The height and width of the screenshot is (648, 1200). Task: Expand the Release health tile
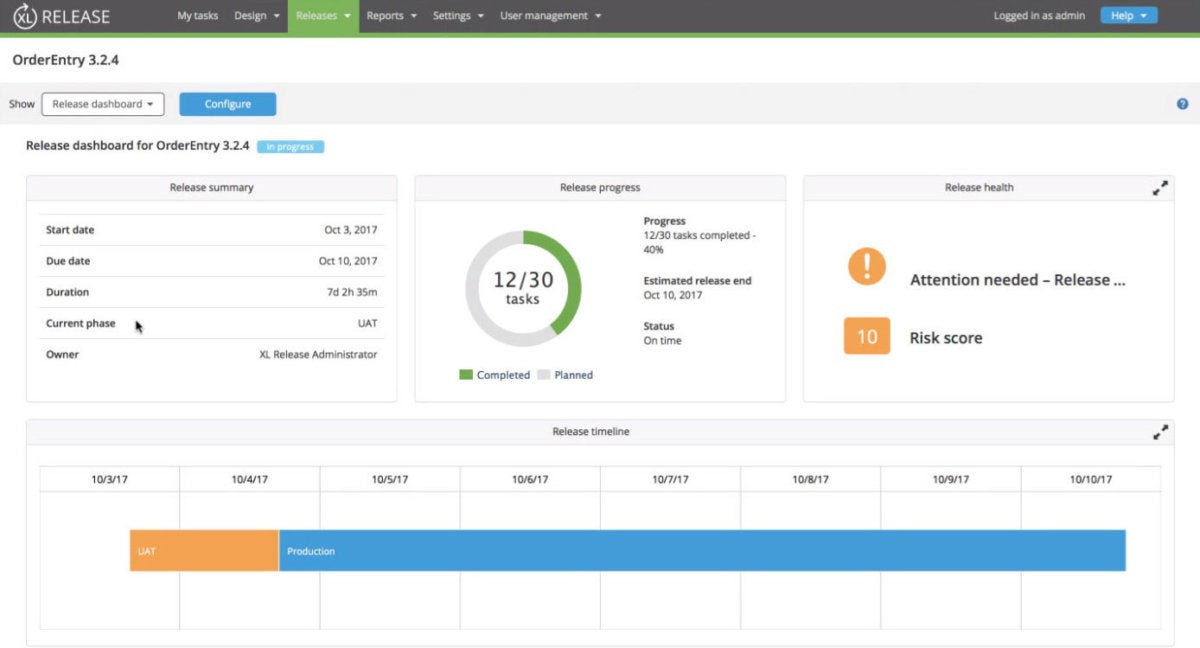pyautogui.click(x=1160, y=188)
